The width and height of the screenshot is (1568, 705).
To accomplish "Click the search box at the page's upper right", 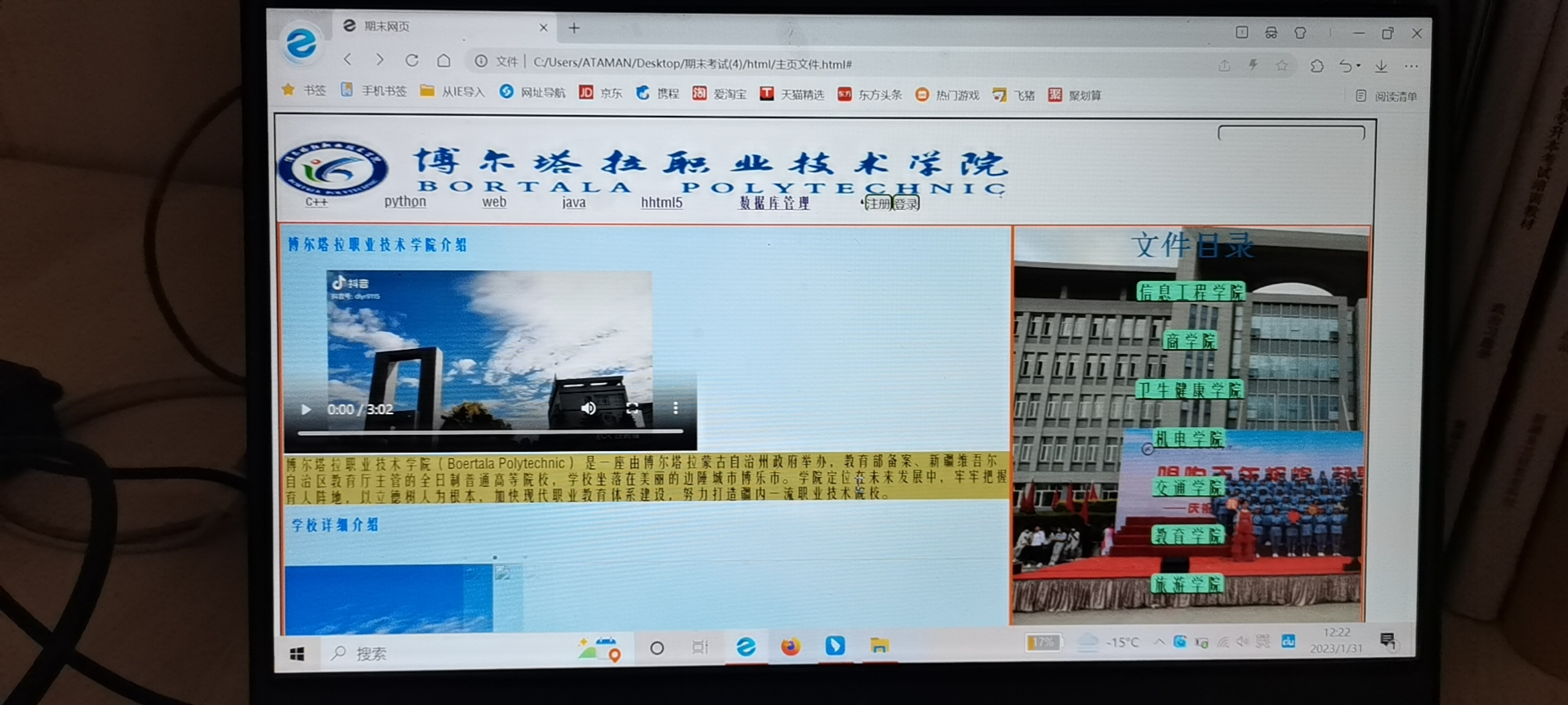I will tap(1291, 132).
